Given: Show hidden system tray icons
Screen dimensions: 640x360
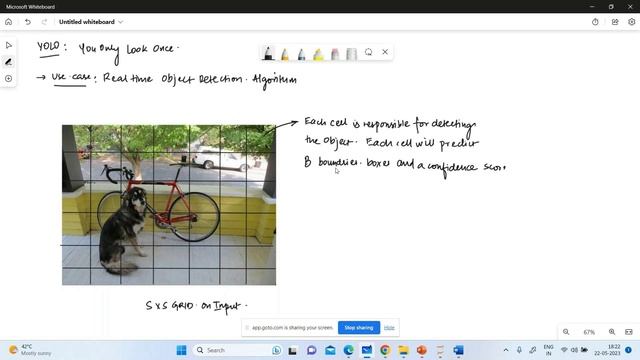Looking at the screenshot, I should (506, 350).
